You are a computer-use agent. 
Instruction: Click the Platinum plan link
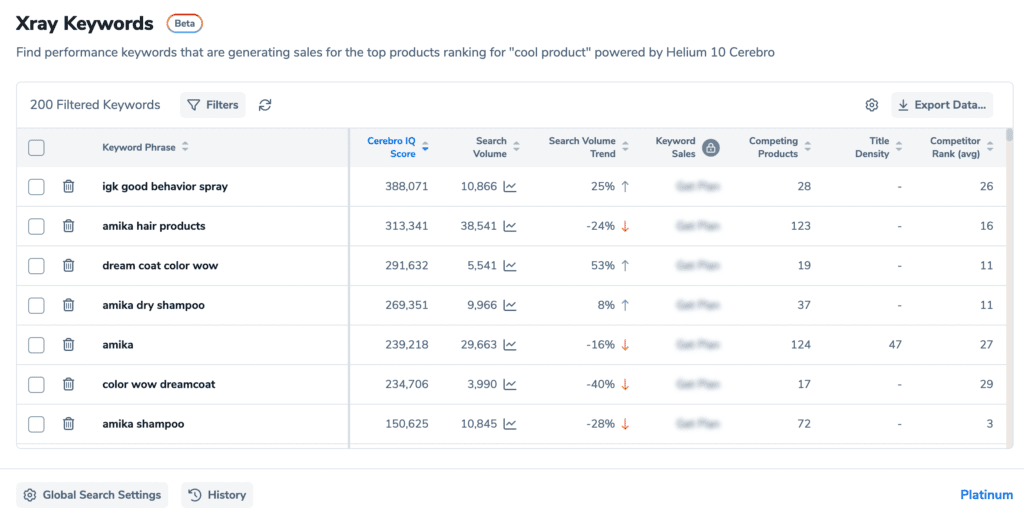pyautogui.click(x=986, y=495)
